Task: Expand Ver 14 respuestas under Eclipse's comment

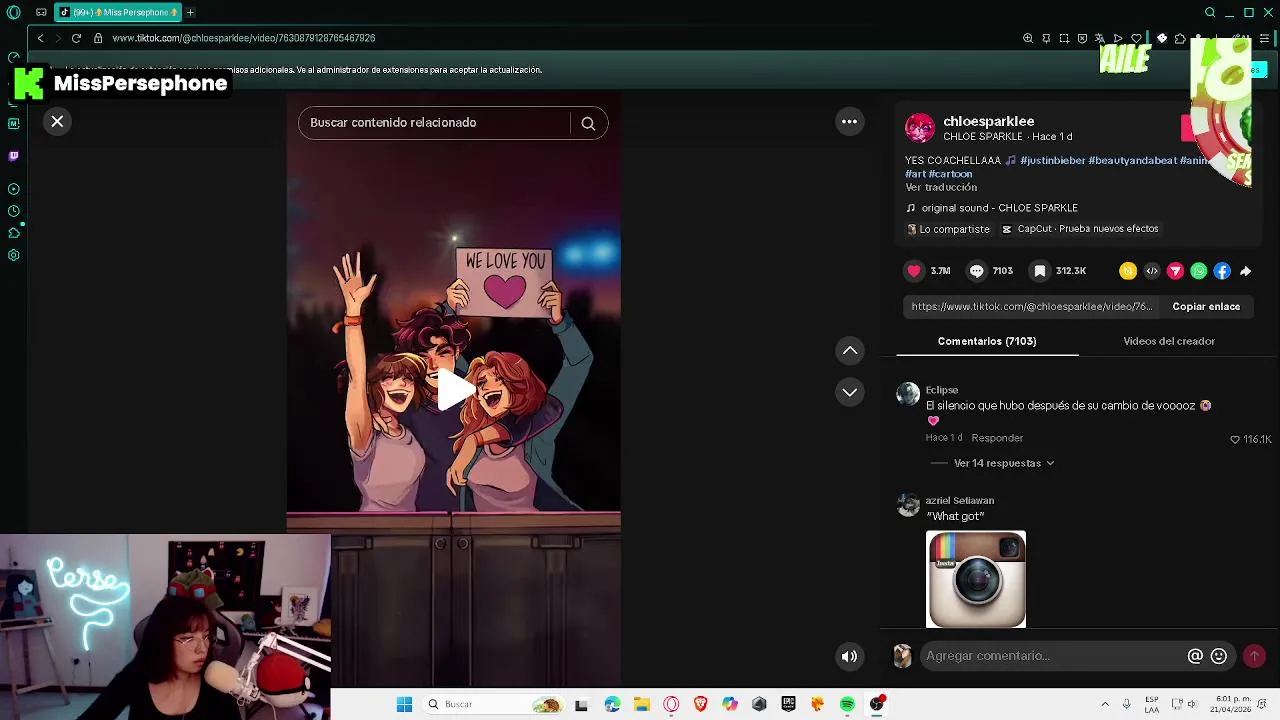Action: pos(1003,463)
